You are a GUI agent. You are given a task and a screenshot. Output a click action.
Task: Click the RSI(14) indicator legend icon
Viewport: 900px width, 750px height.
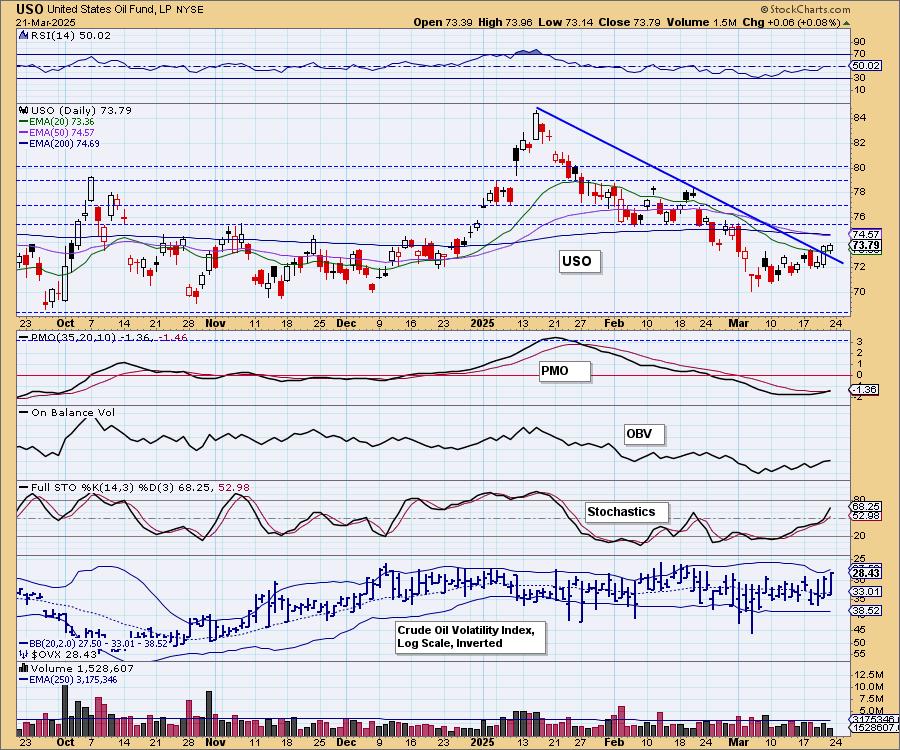pyautogui.click(x=24, y=35)
